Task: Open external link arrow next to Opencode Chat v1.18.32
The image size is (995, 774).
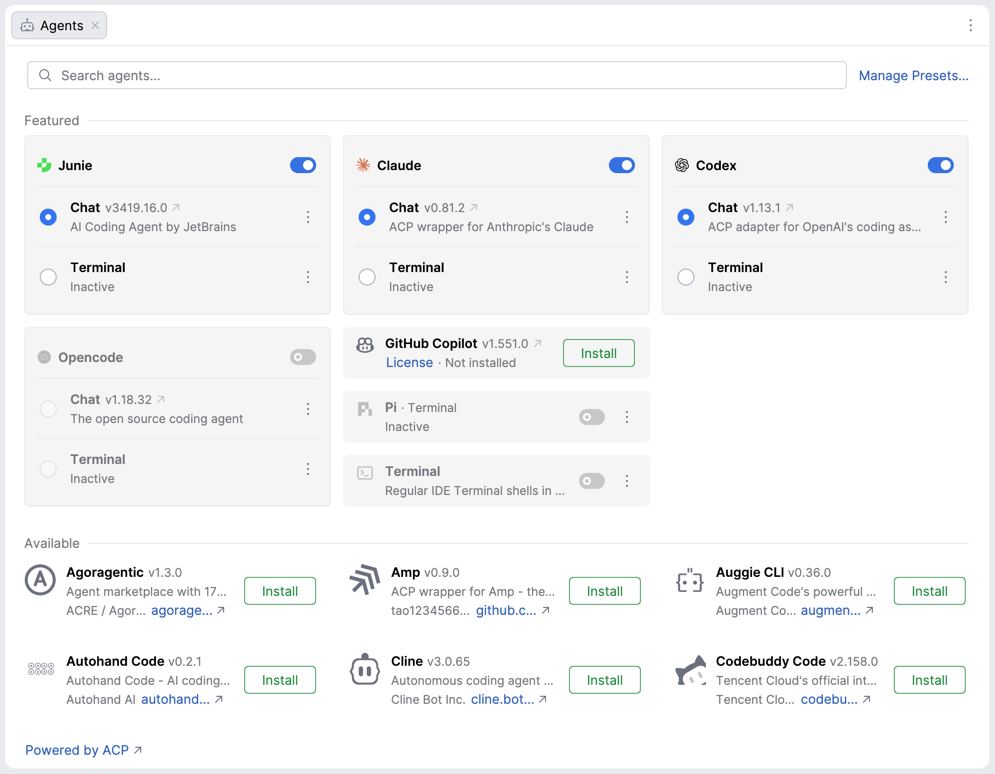Action: [161, 399]
